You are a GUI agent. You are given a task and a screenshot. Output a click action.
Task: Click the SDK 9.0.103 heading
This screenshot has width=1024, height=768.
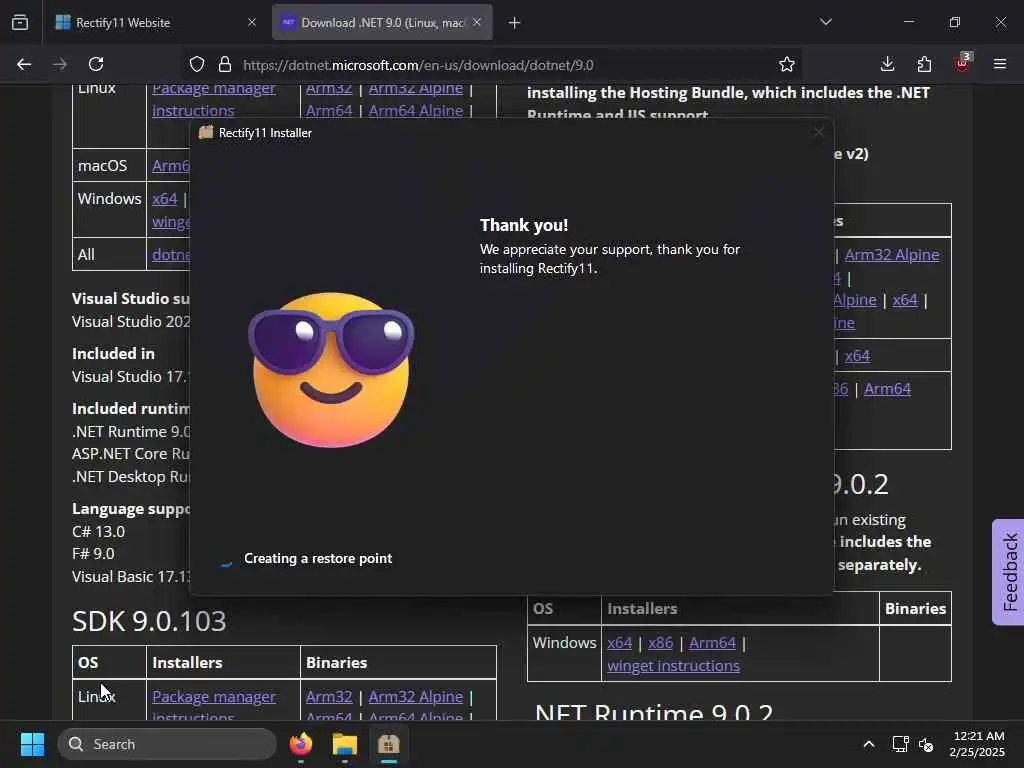click(x=149, y=621)
